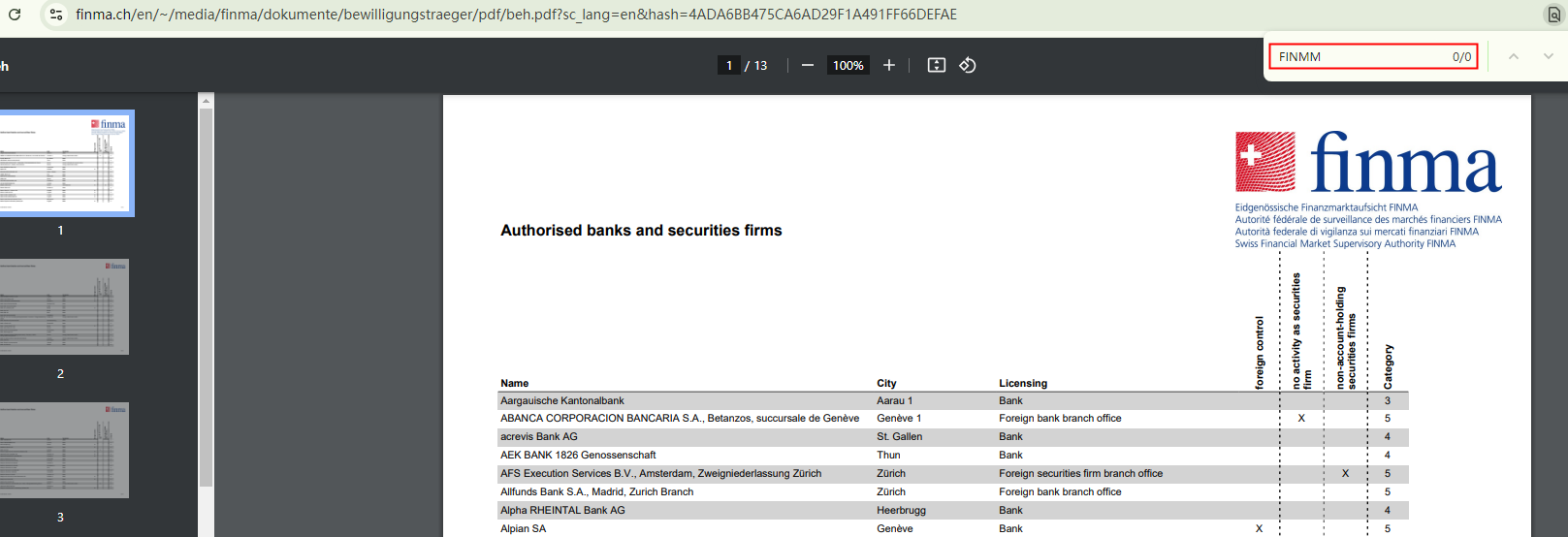Image resolution: width=1568 pixels, height=537 pixels.
Task: Click 'Alpian SA' row name
Action: 524,529
